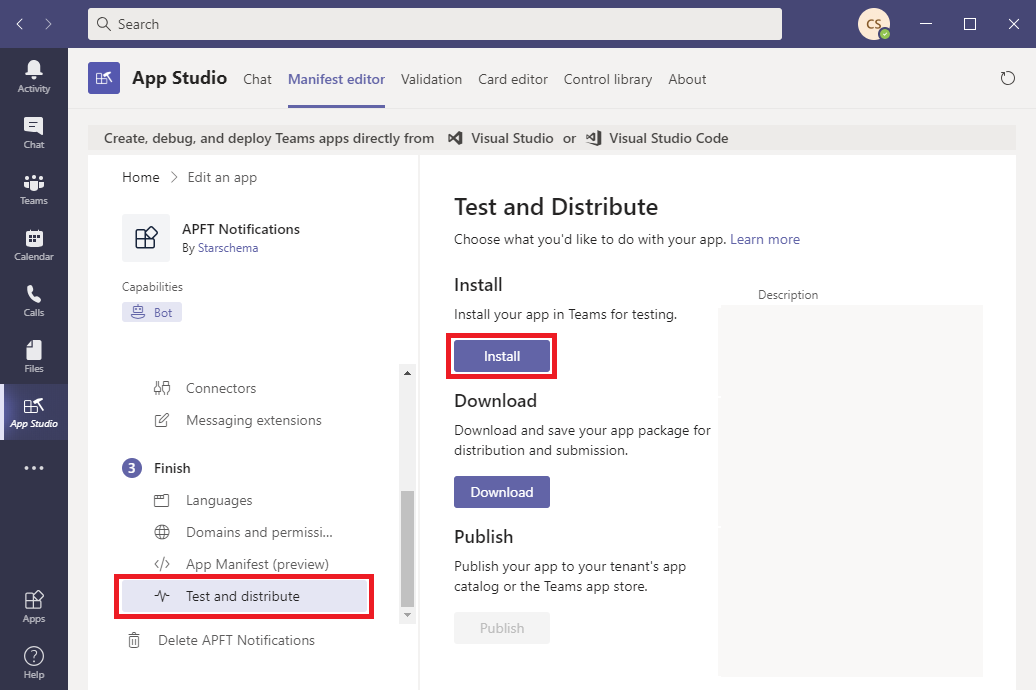Open the Learn more link
1036x690 pixels.
[764, 239]
